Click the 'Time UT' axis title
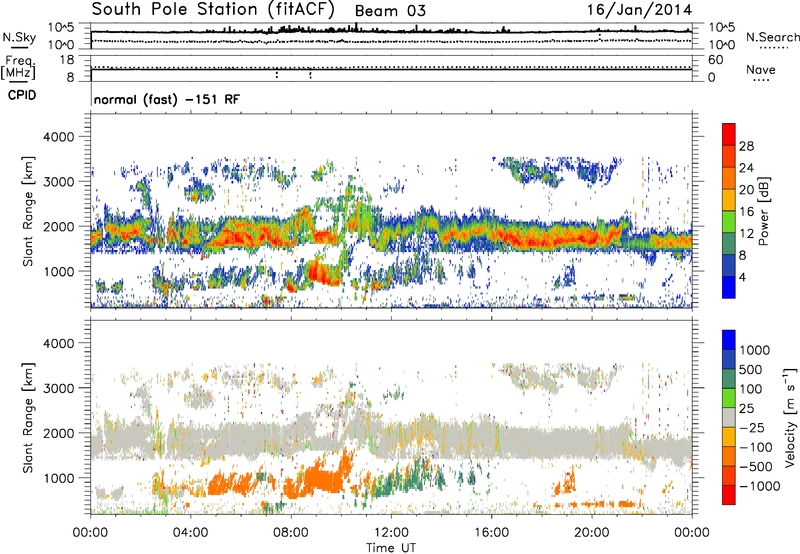 391,547
